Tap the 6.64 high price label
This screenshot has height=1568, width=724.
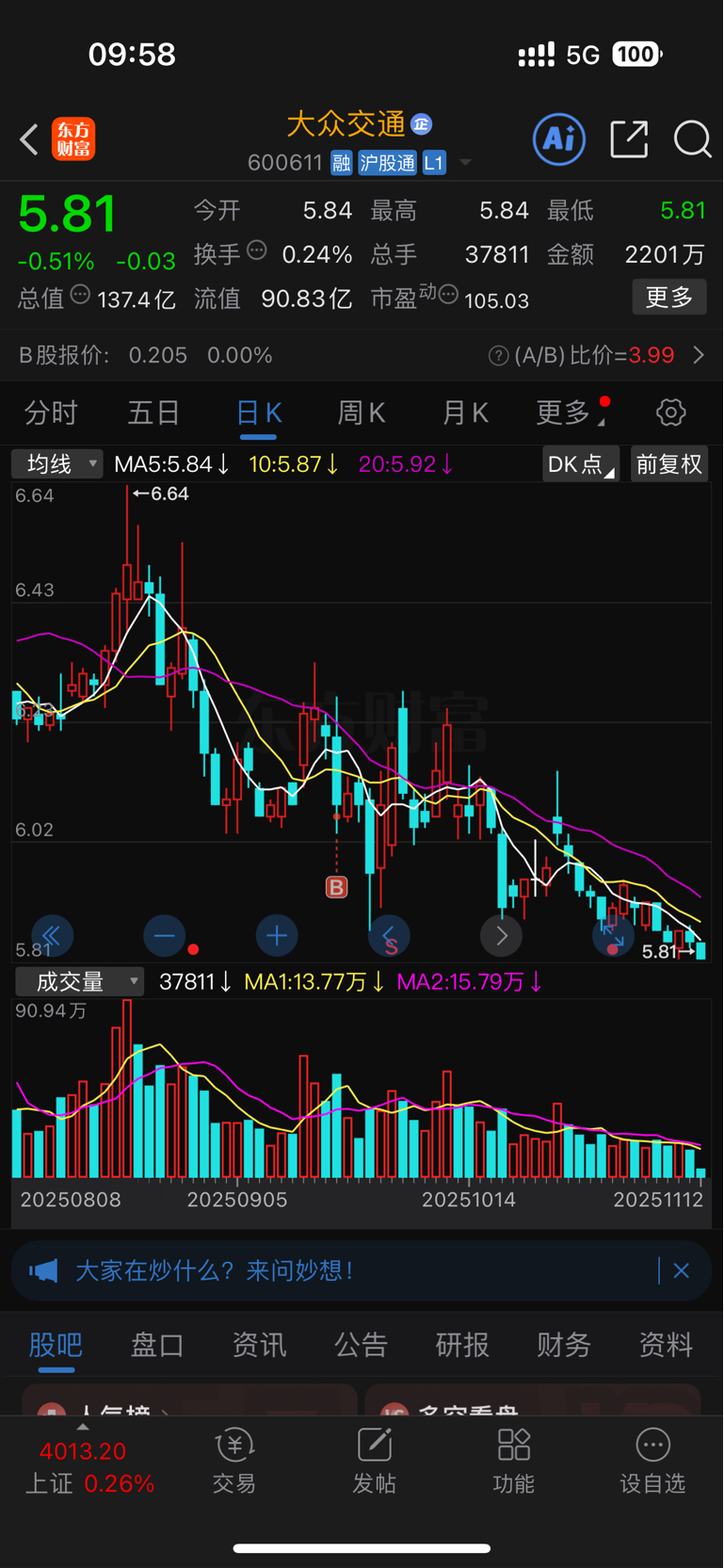coord(160,493)
